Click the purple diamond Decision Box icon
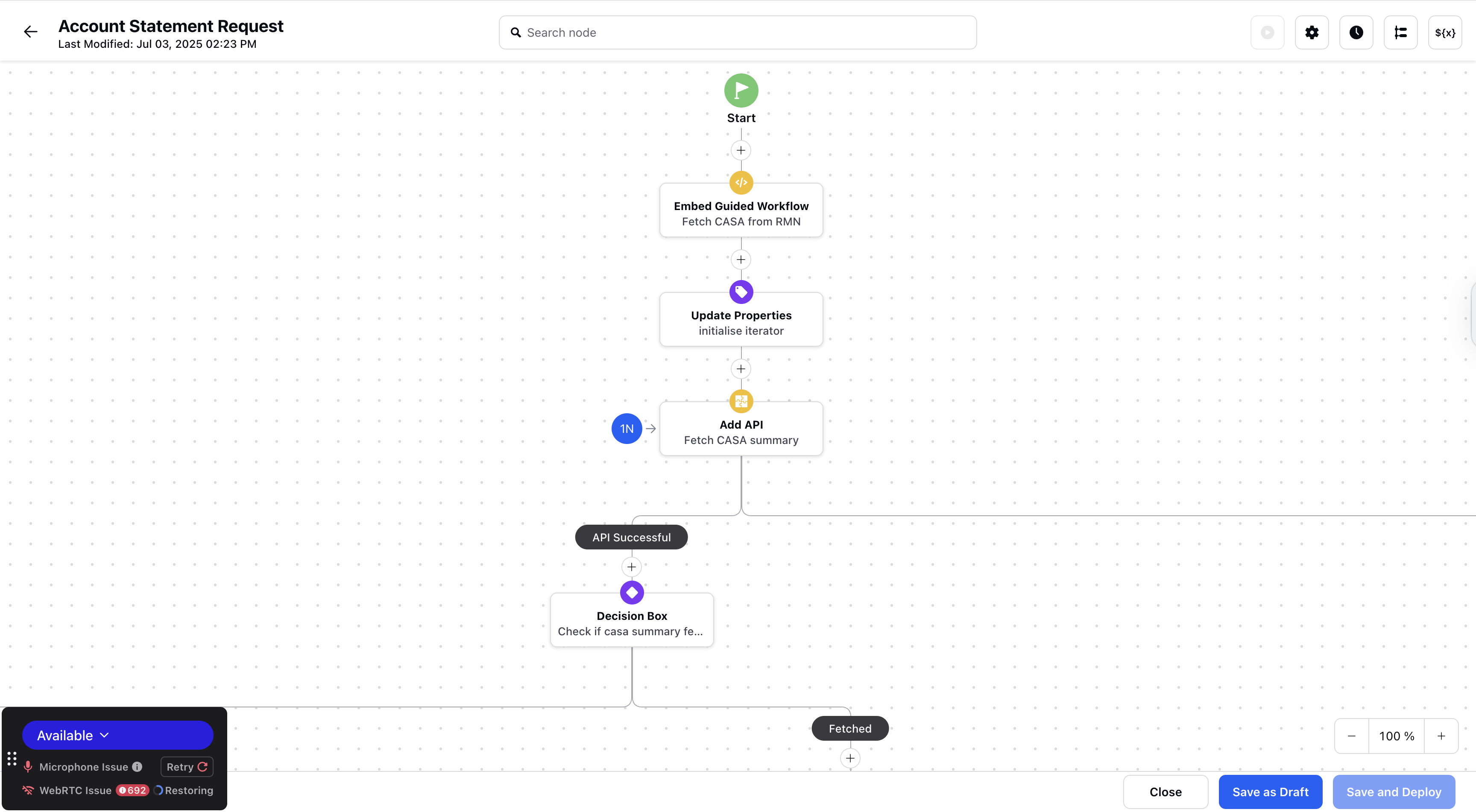Viewport: 1476px width, 812px height. point(631,593)
